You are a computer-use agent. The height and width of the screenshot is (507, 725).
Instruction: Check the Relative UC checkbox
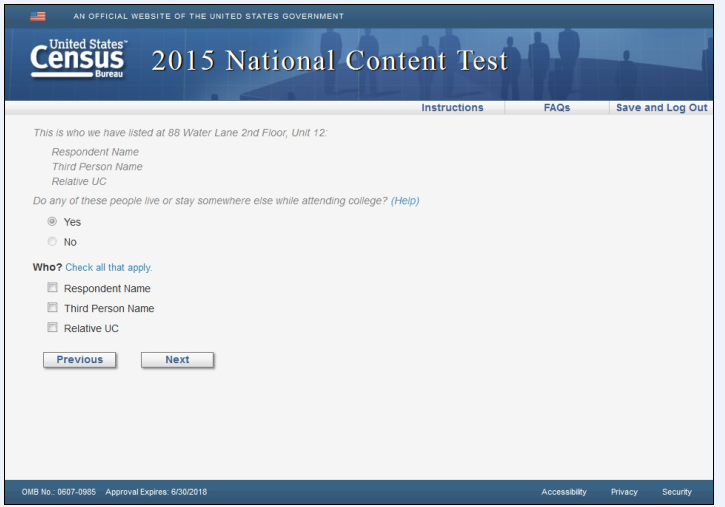(x=52, y=327)
